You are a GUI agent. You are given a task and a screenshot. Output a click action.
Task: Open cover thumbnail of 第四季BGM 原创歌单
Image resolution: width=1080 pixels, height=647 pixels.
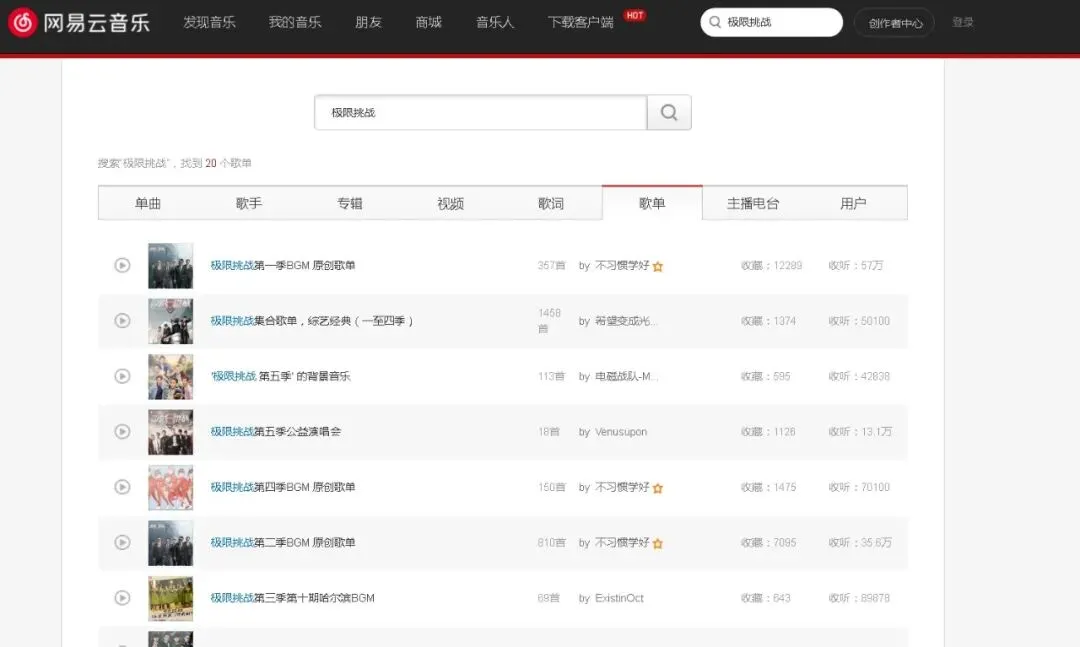171,487
